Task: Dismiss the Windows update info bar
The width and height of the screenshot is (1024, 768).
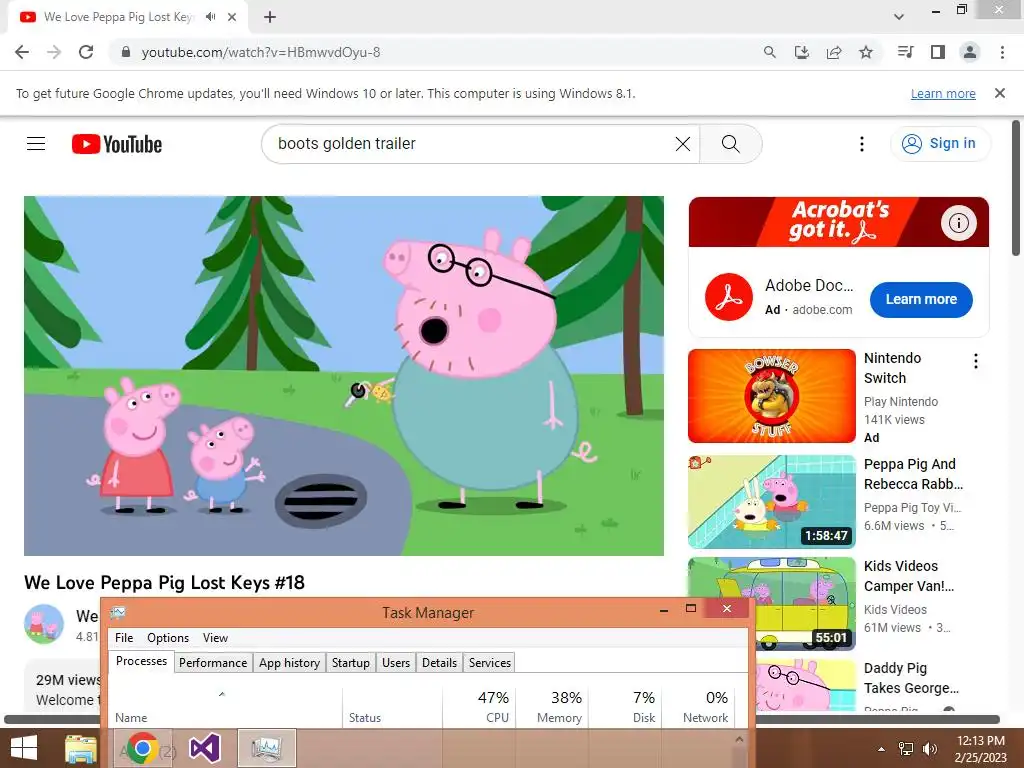Action: (1000, 93)
